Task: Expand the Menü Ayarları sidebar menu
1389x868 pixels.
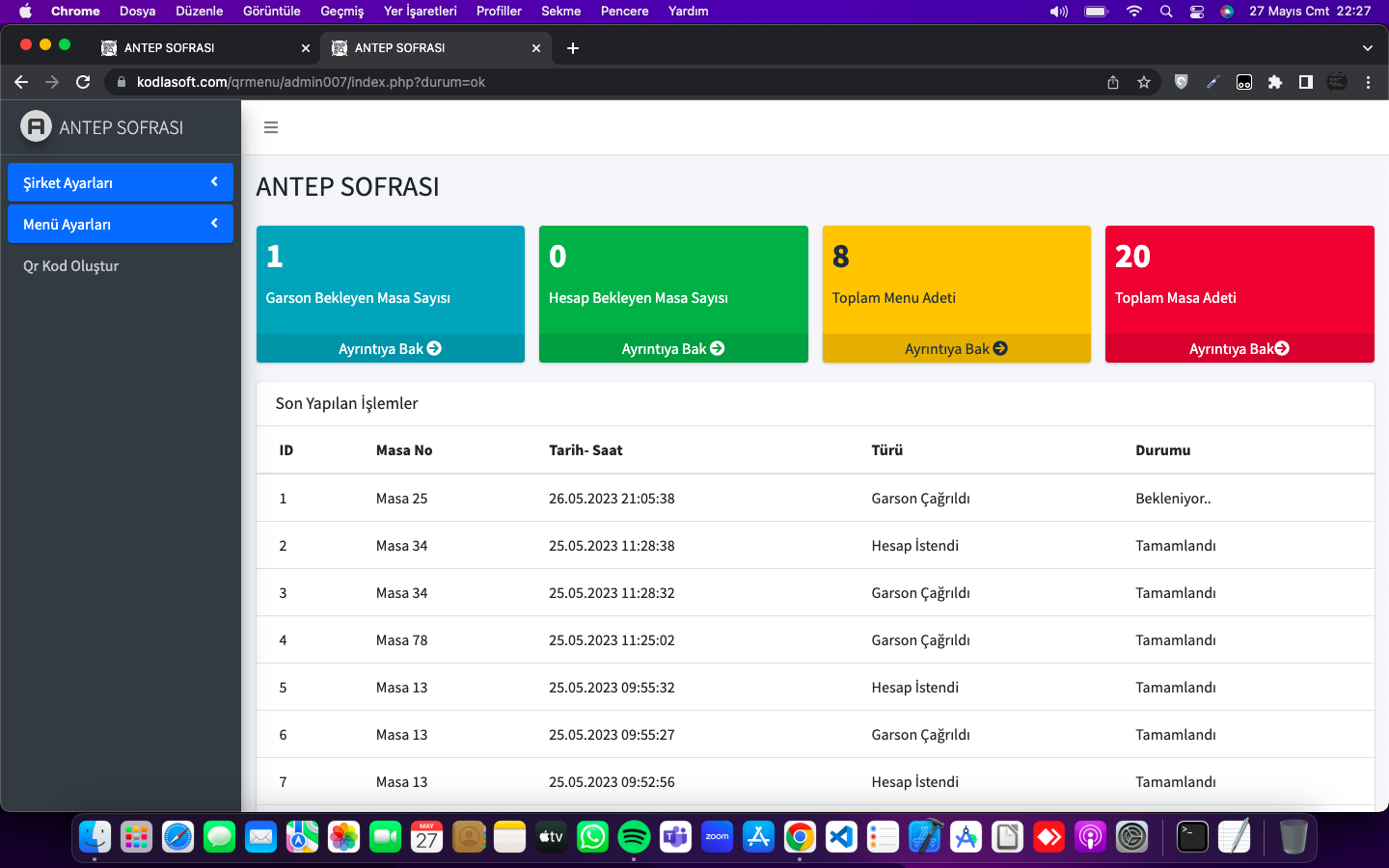Action: click(x=121, y=225)
